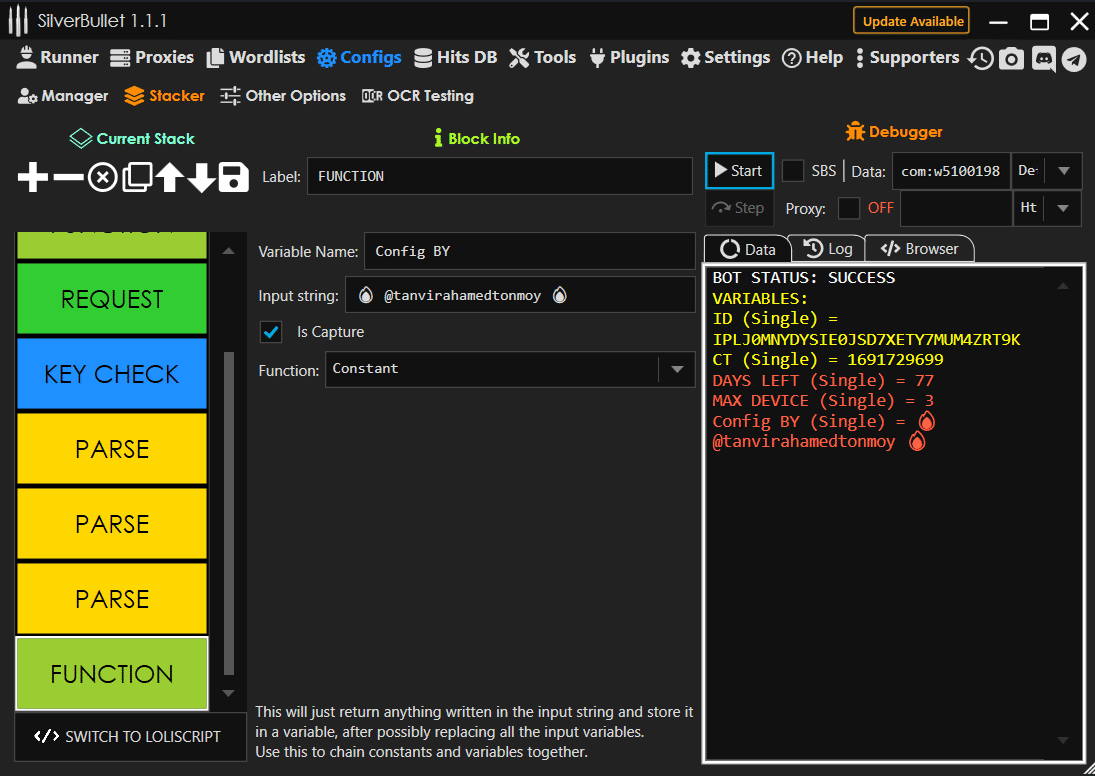This screenshot has height=776, width=1095.
Task: Open the Discord icon in top bar
Action: tap(1043, 59)
